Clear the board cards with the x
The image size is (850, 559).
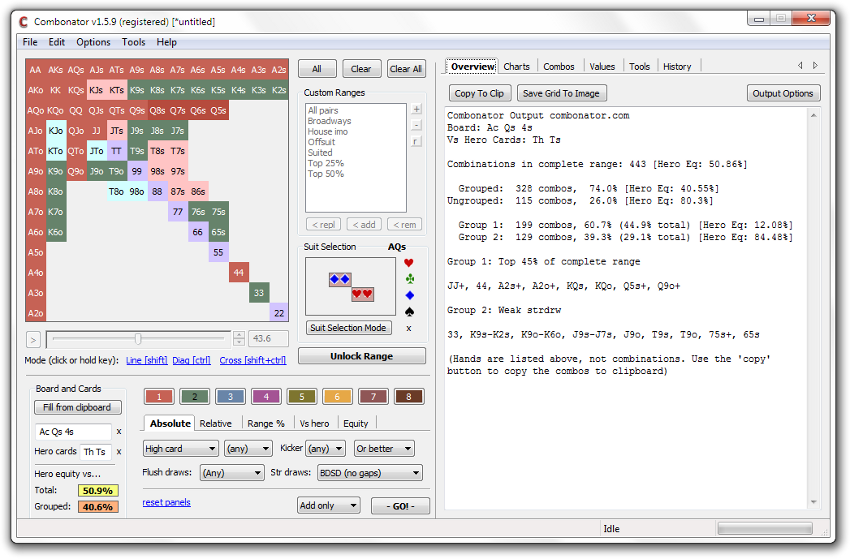point(119,432)
